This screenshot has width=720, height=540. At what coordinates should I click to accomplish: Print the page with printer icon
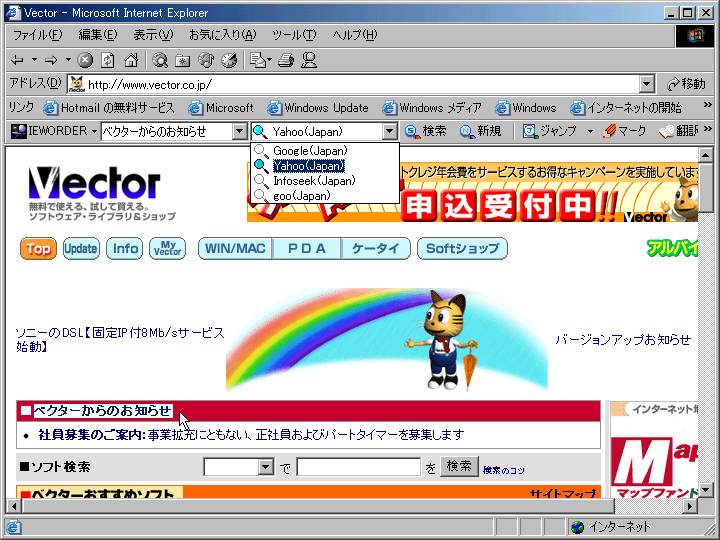(x=286, y=60)
